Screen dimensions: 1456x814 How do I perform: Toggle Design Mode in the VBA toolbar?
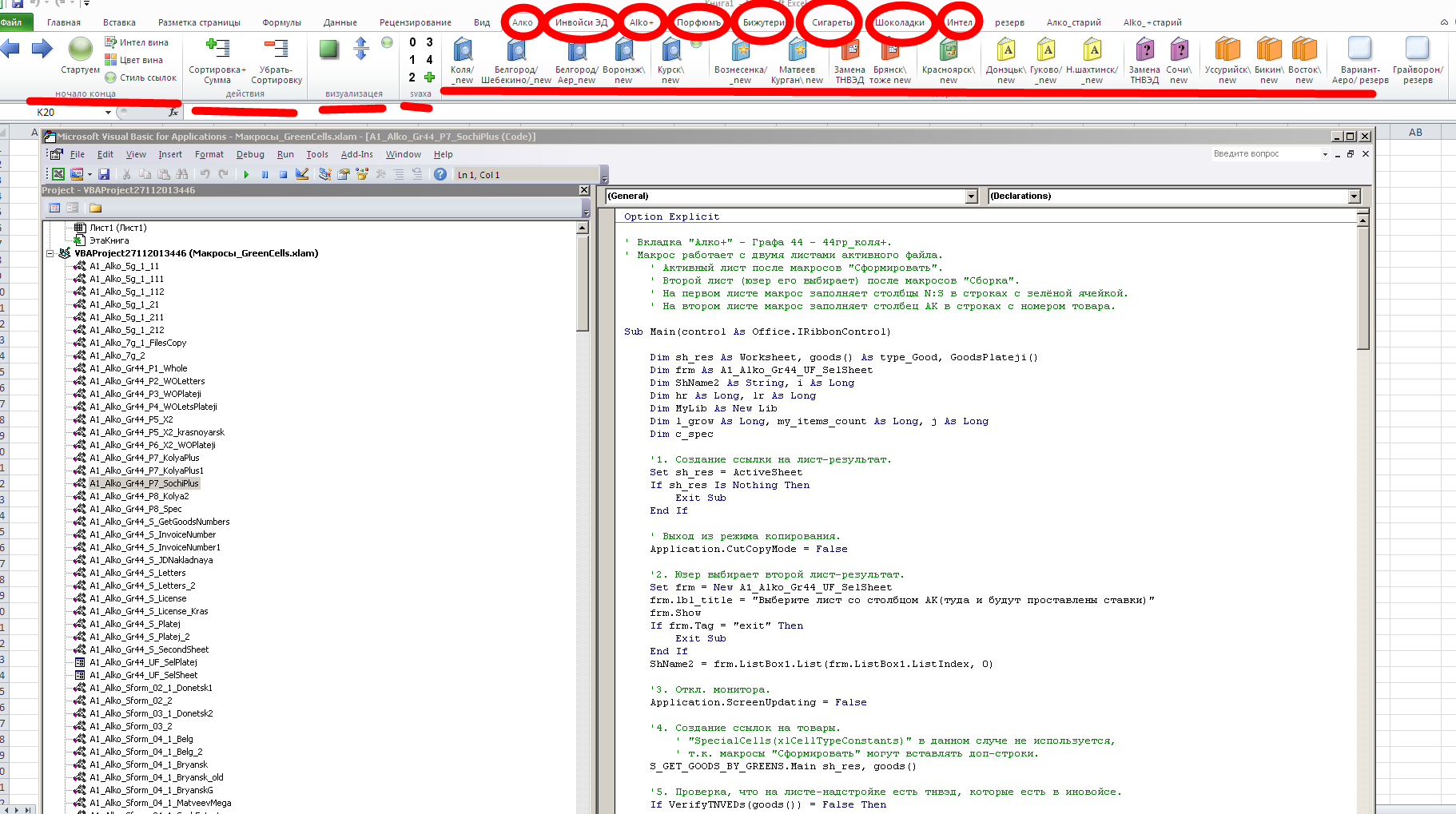pyautogui.click(x=302, y=174)
